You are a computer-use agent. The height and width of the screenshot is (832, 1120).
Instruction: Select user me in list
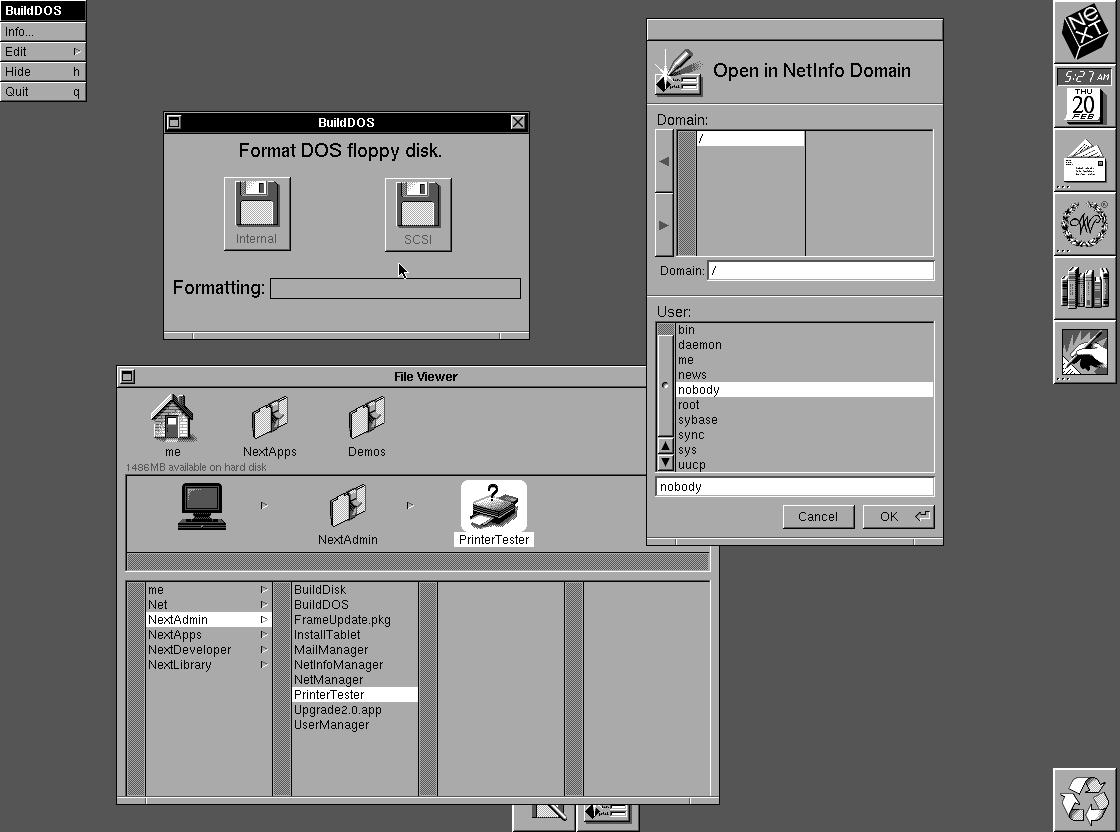coord(804,360)
